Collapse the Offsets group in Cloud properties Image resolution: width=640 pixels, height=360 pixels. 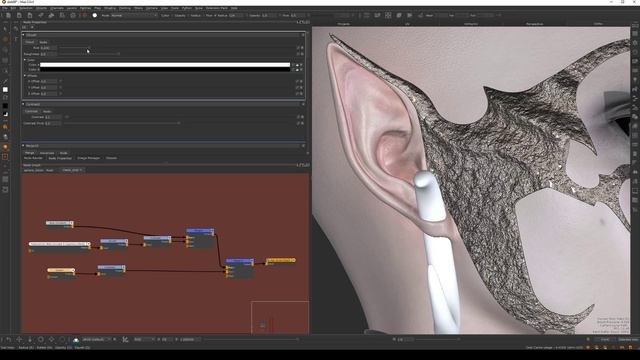click(25, 76)
